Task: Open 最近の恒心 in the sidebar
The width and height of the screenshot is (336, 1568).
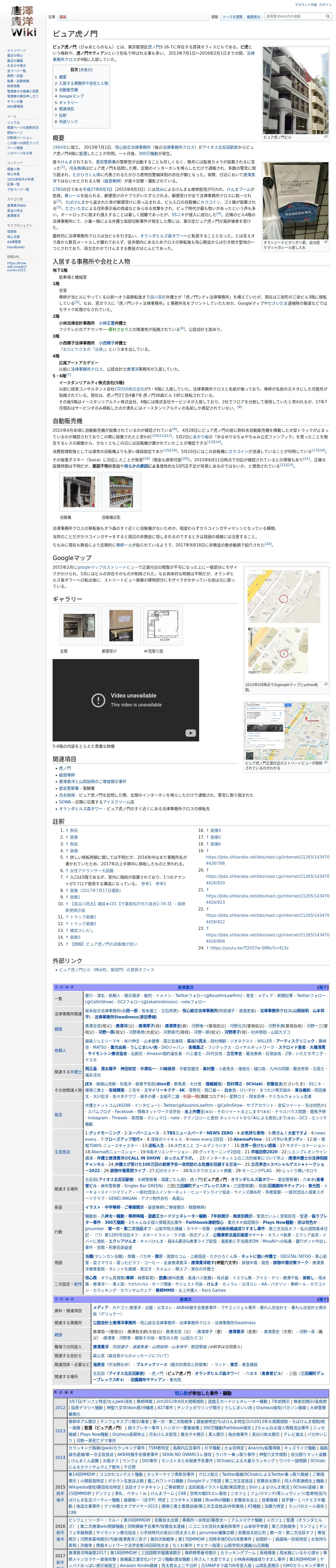Action: click(x=15, y=55)
